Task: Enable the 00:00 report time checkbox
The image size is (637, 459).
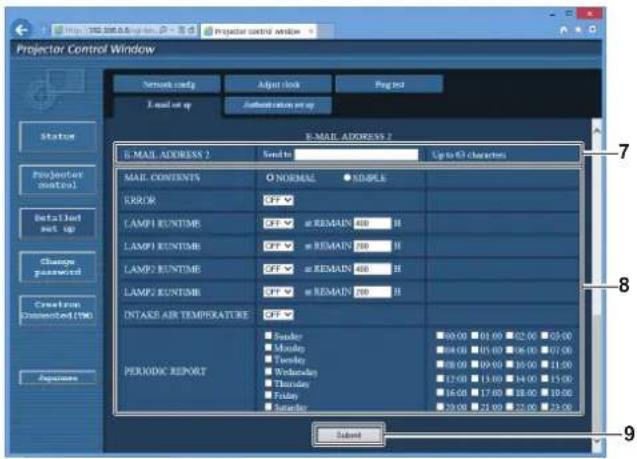Action: tap(440, 336)
